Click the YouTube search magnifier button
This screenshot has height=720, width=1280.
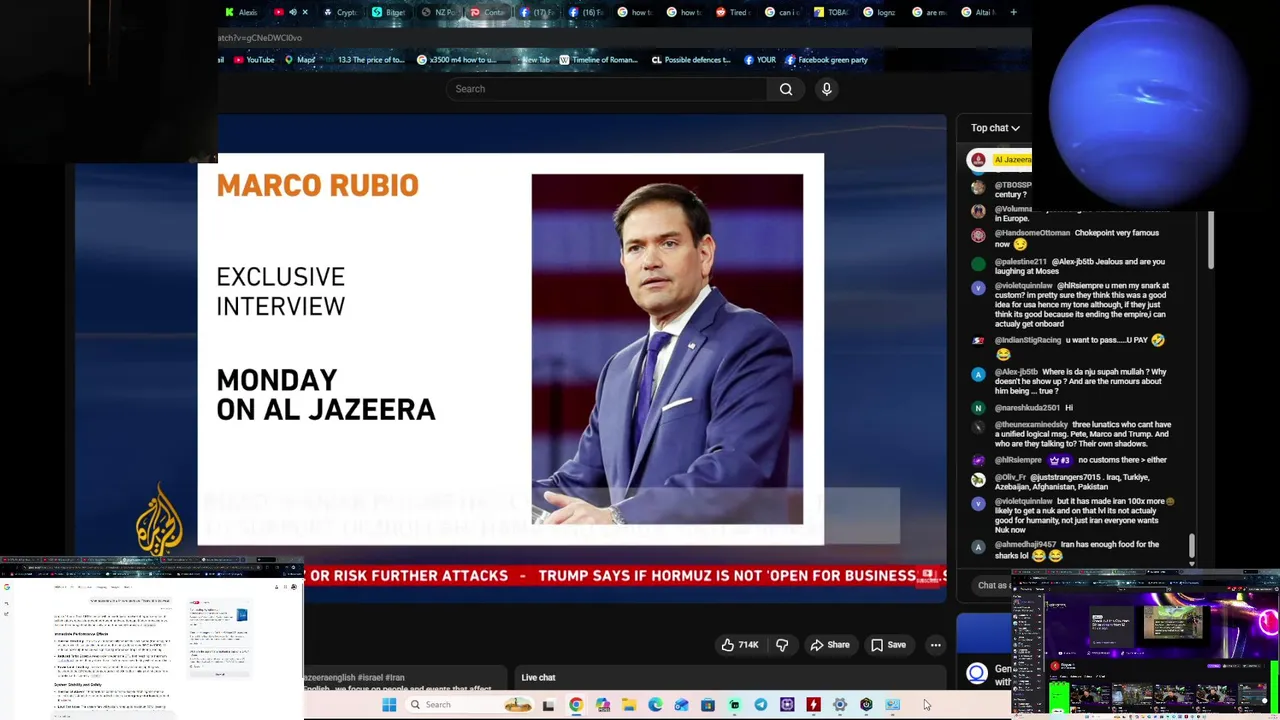[786, 89]
